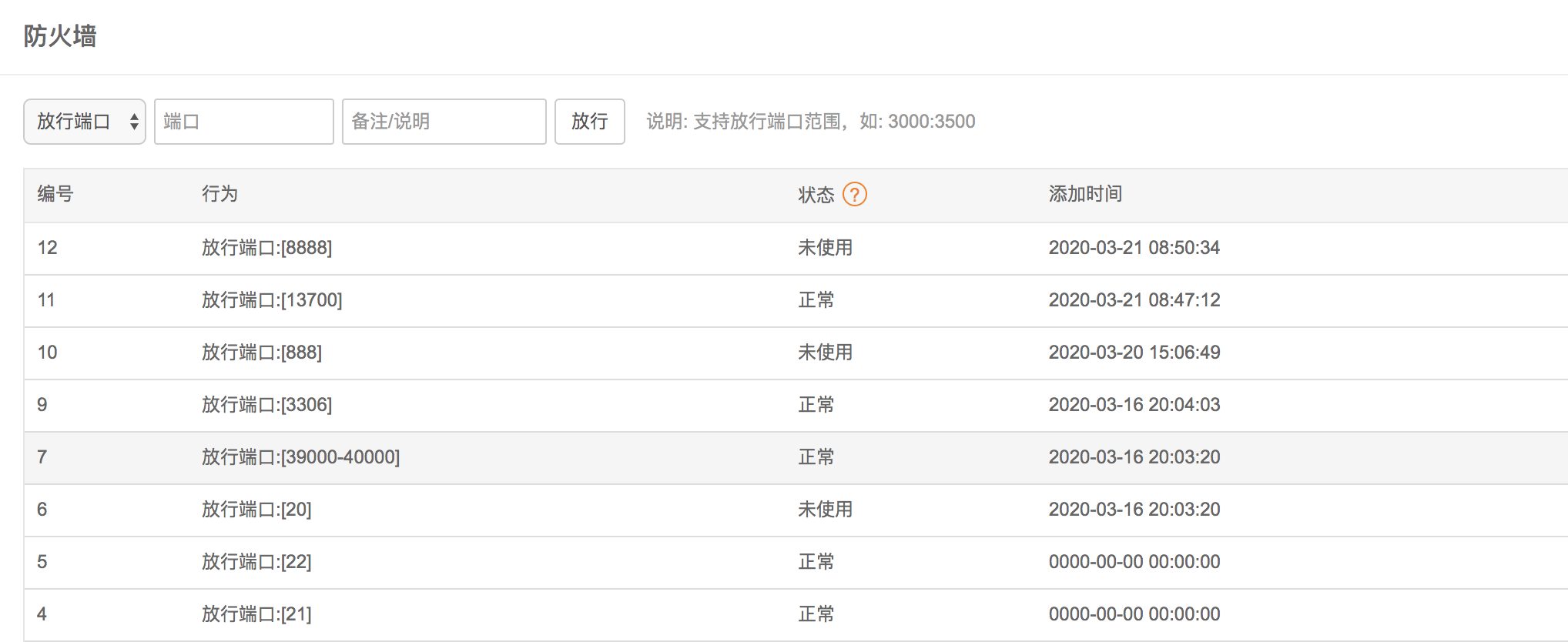Click the 备注/说明 remark input field

(444, 122)
